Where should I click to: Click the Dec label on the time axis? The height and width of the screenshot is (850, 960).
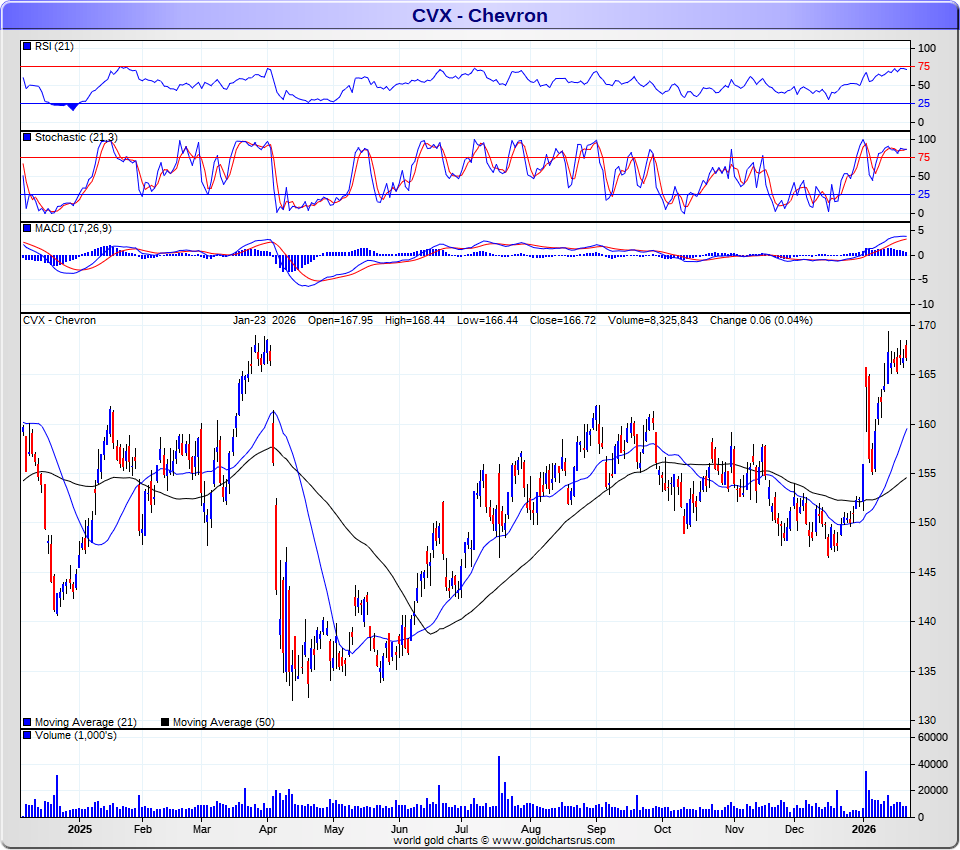click(x=794, y=829)
